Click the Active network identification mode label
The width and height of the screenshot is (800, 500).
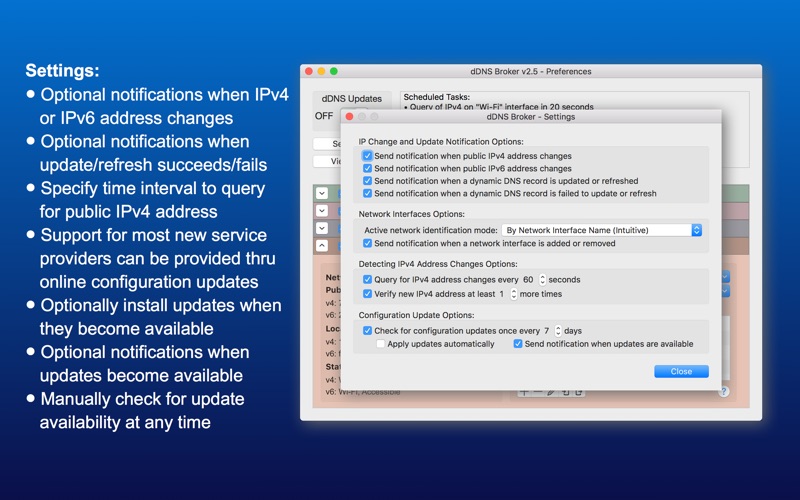point(431,230)
